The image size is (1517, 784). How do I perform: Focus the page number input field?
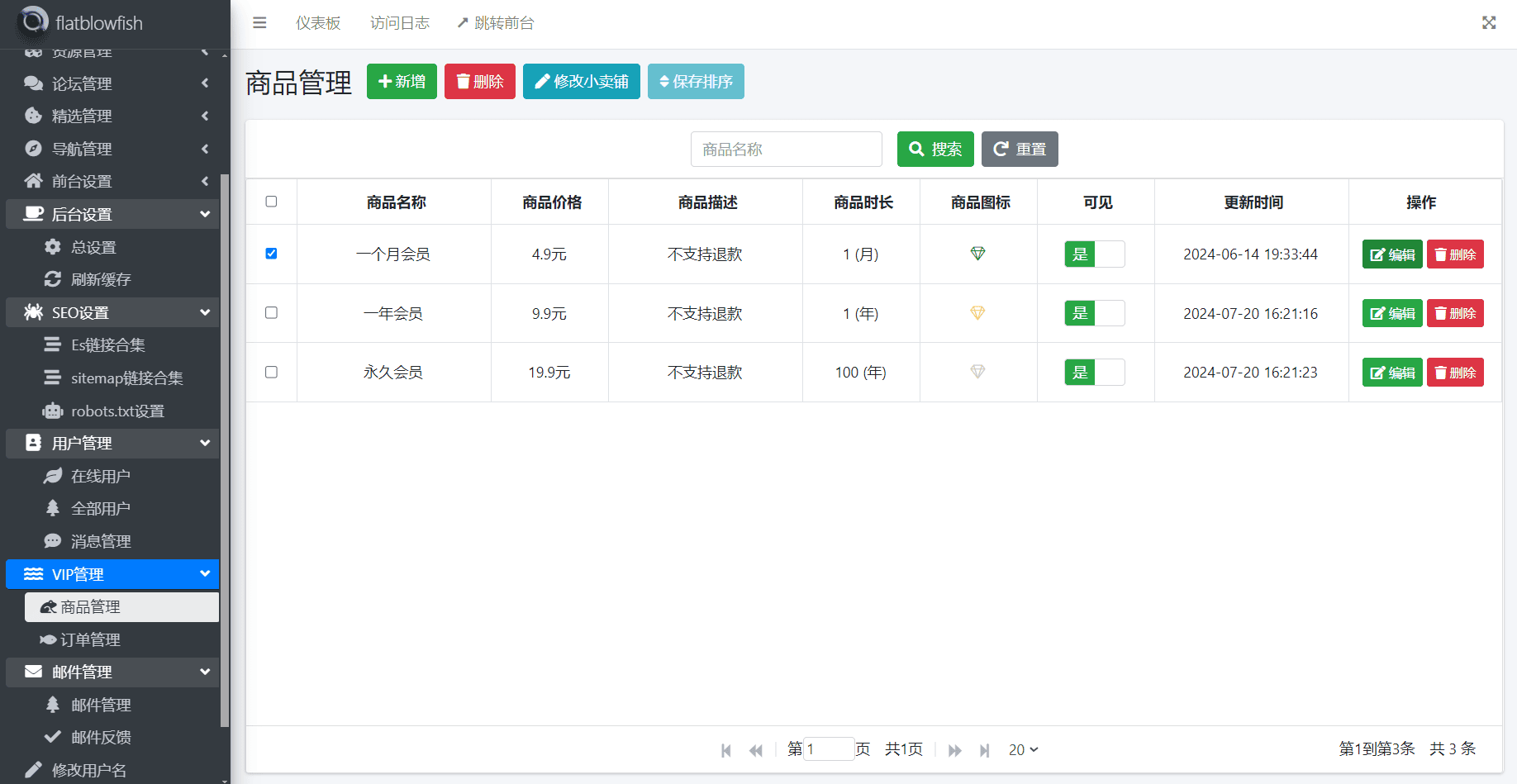(x=829, y=749)
